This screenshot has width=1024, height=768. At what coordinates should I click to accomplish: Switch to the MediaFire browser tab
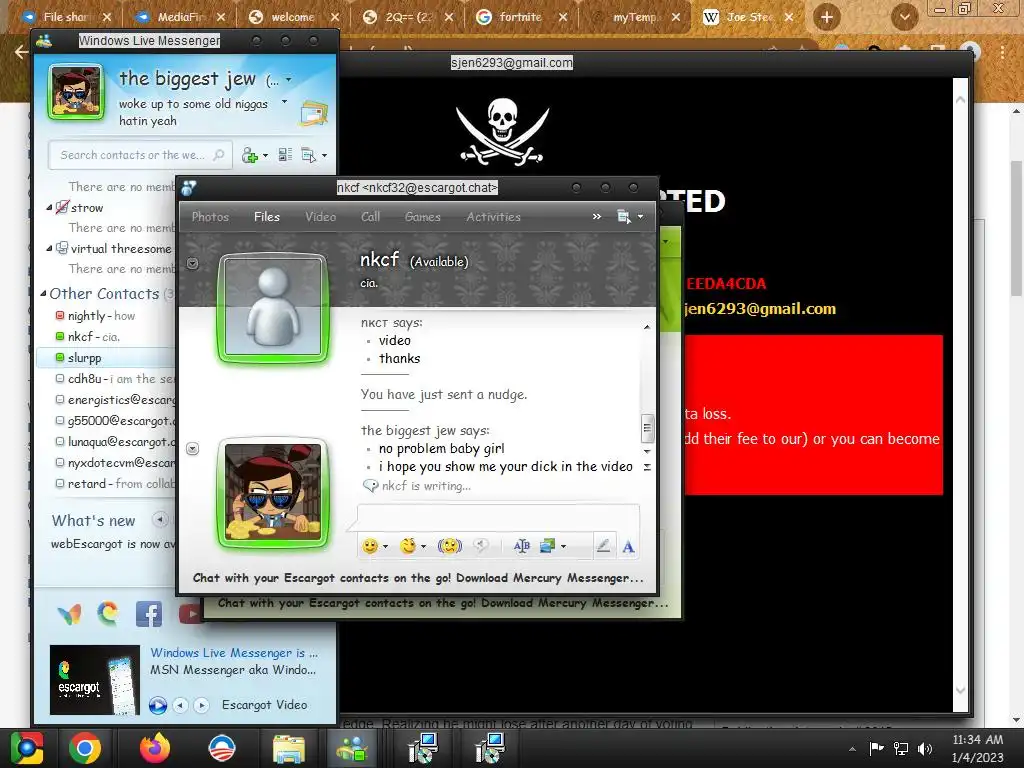[x=182, y=17]
